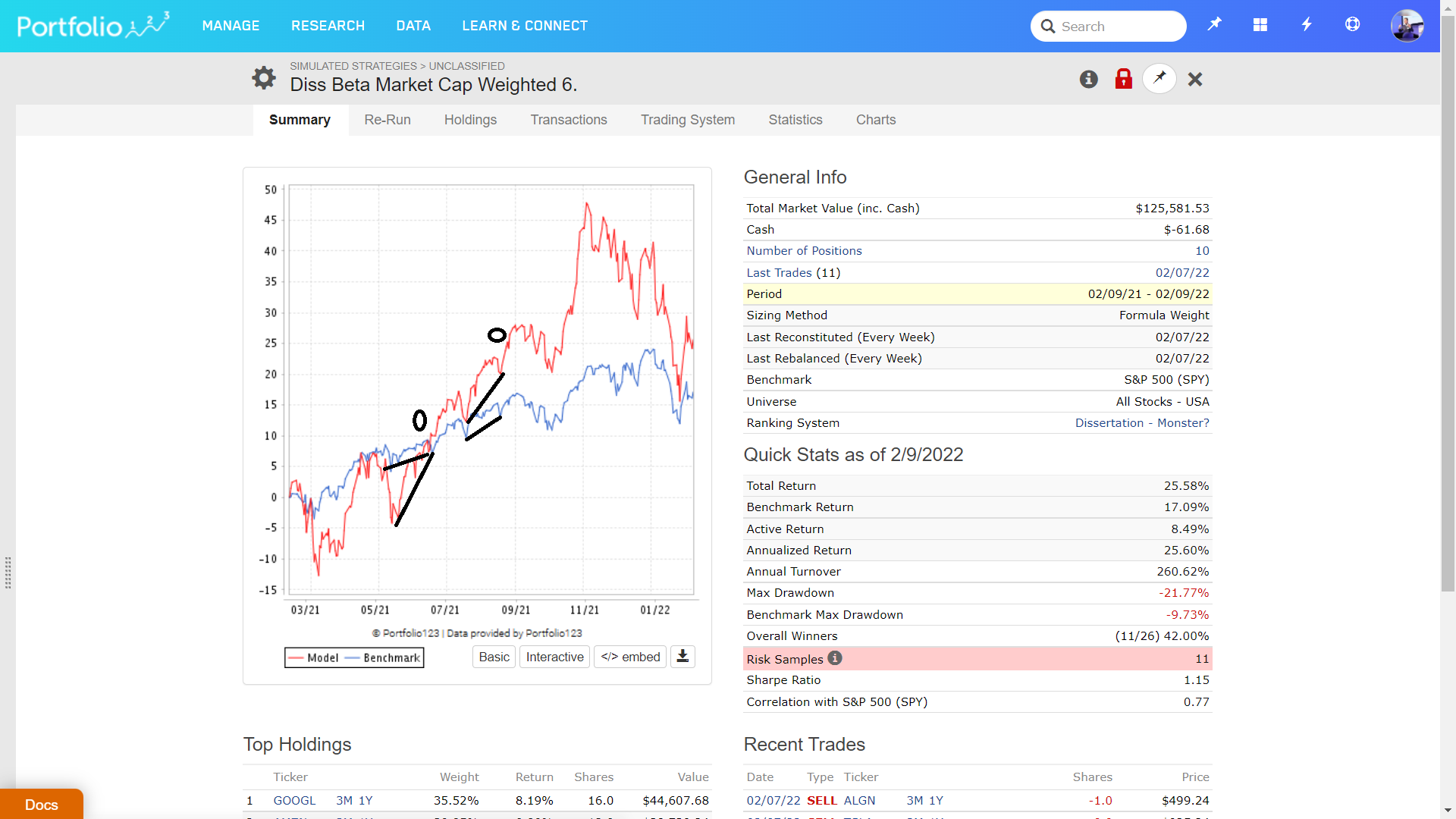Click the red lock icon
1456x819 pixels.
tap(1123, 79)
